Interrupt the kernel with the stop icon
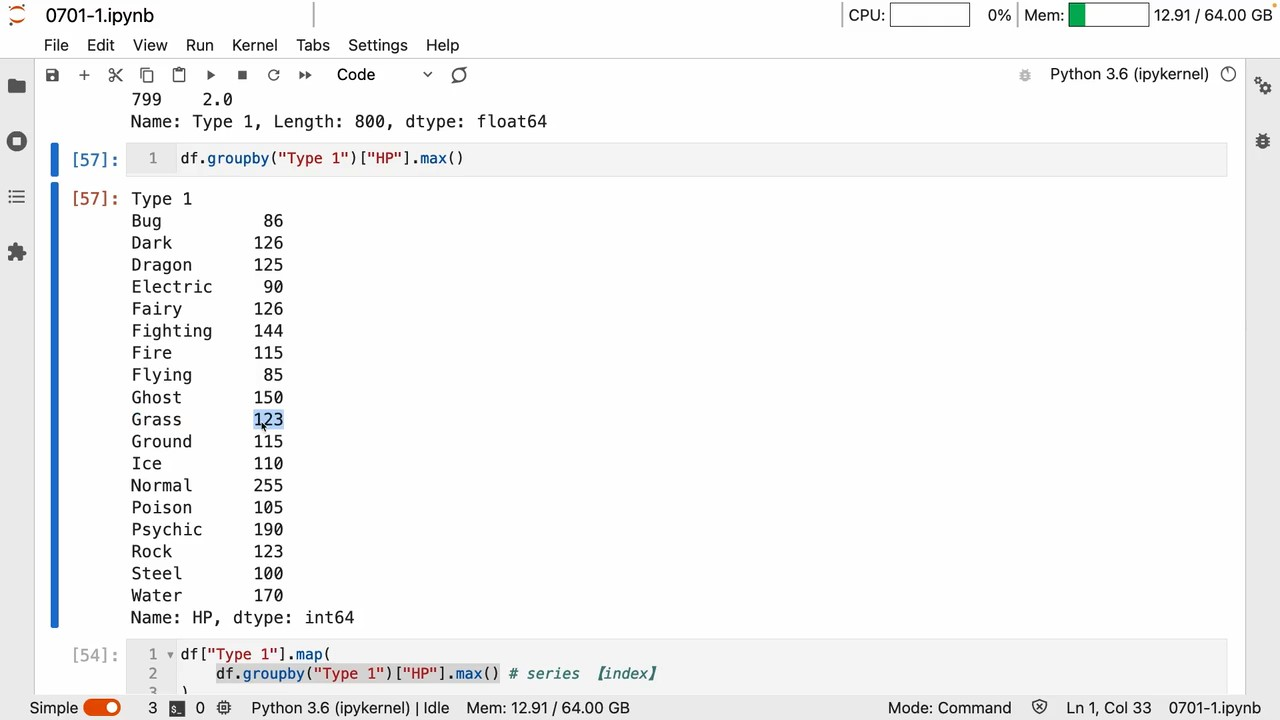 (242, 75)
